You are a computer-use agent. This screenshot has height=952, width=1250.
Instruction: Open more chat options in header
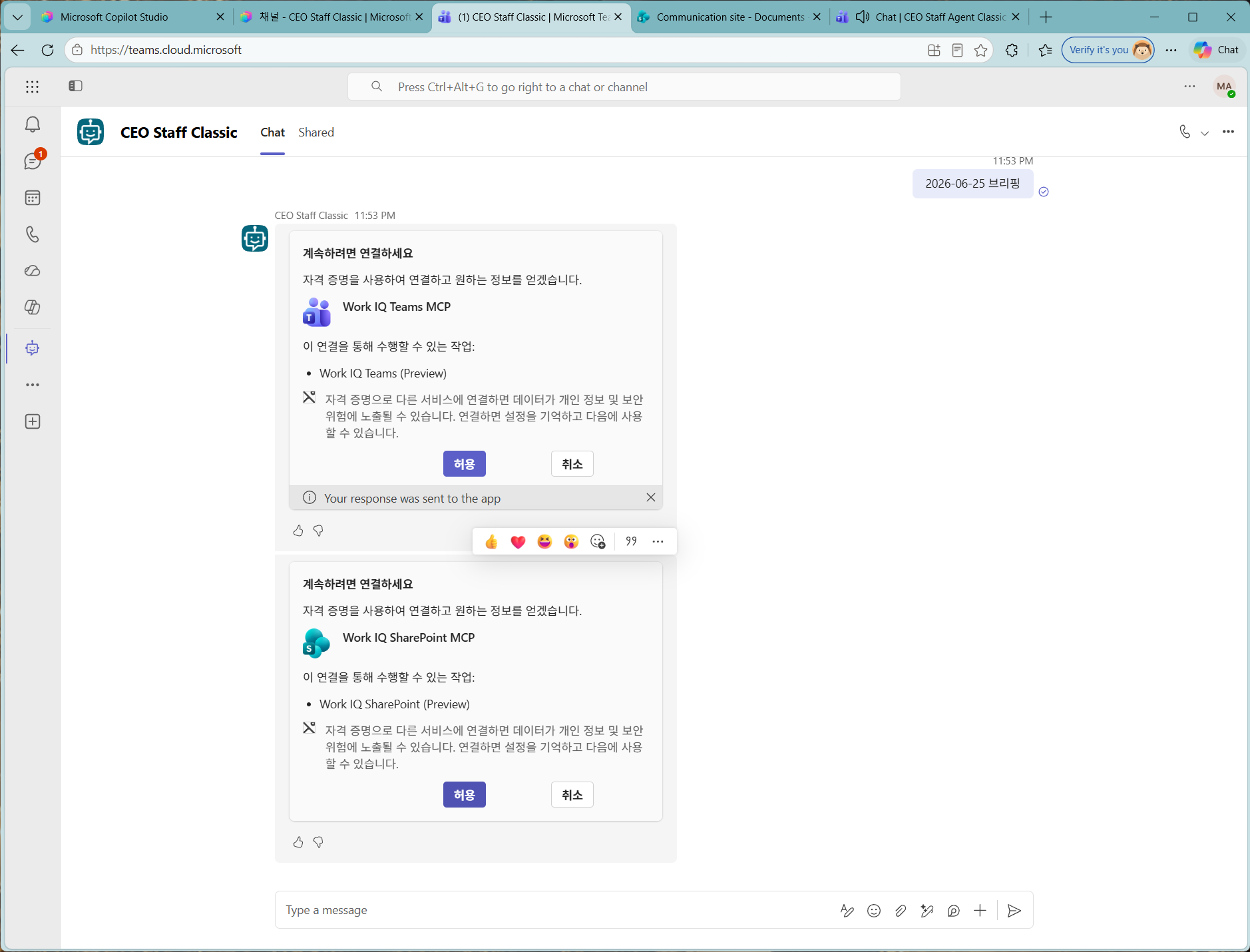click(x=1228, y=132)
